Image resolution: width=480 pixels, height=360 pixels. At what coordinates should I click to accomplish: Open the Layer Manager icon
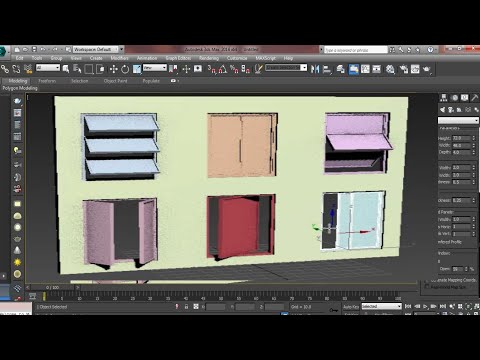[340, 69]
